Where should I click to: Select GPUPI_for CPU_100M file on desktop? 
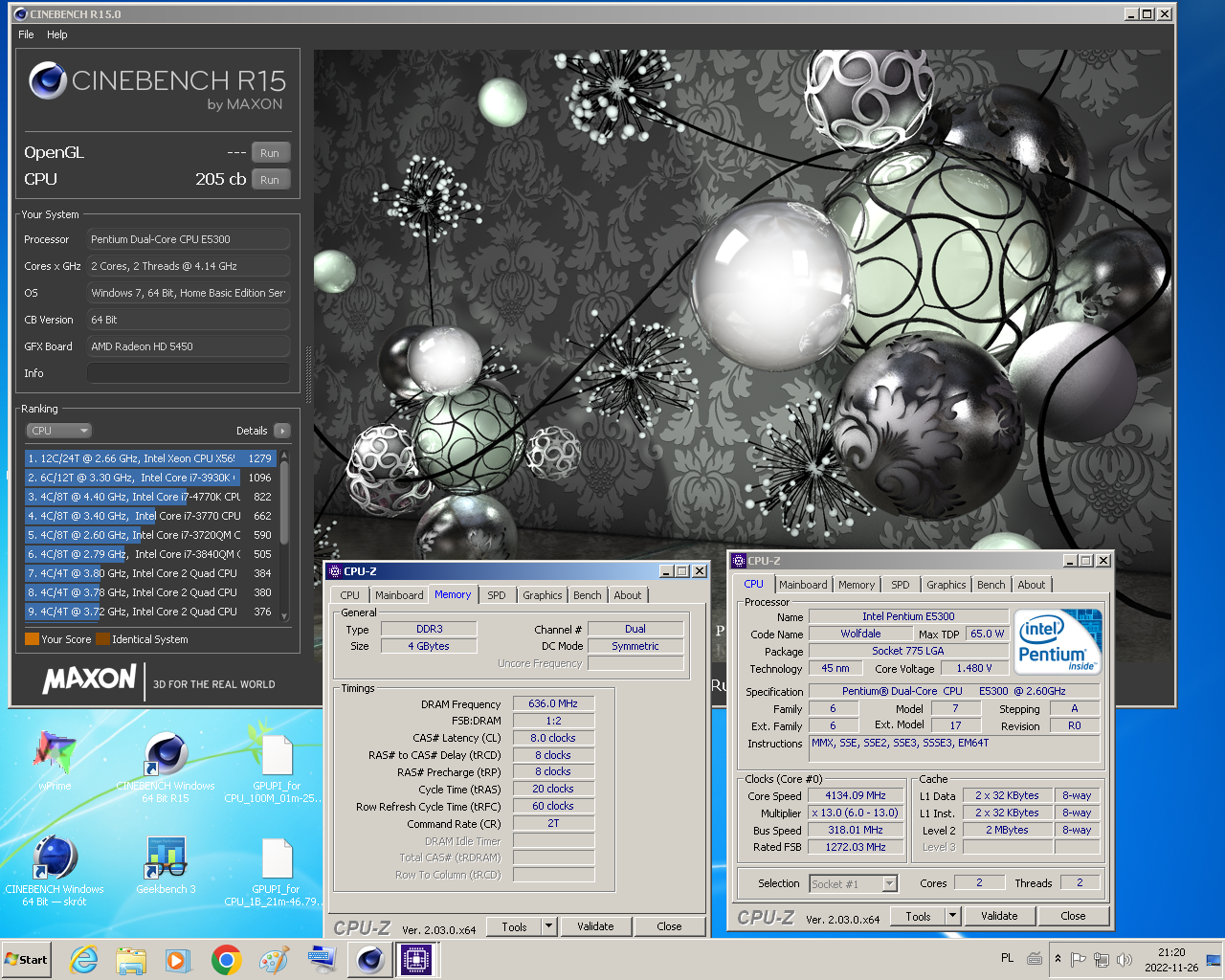coord(276,766)
